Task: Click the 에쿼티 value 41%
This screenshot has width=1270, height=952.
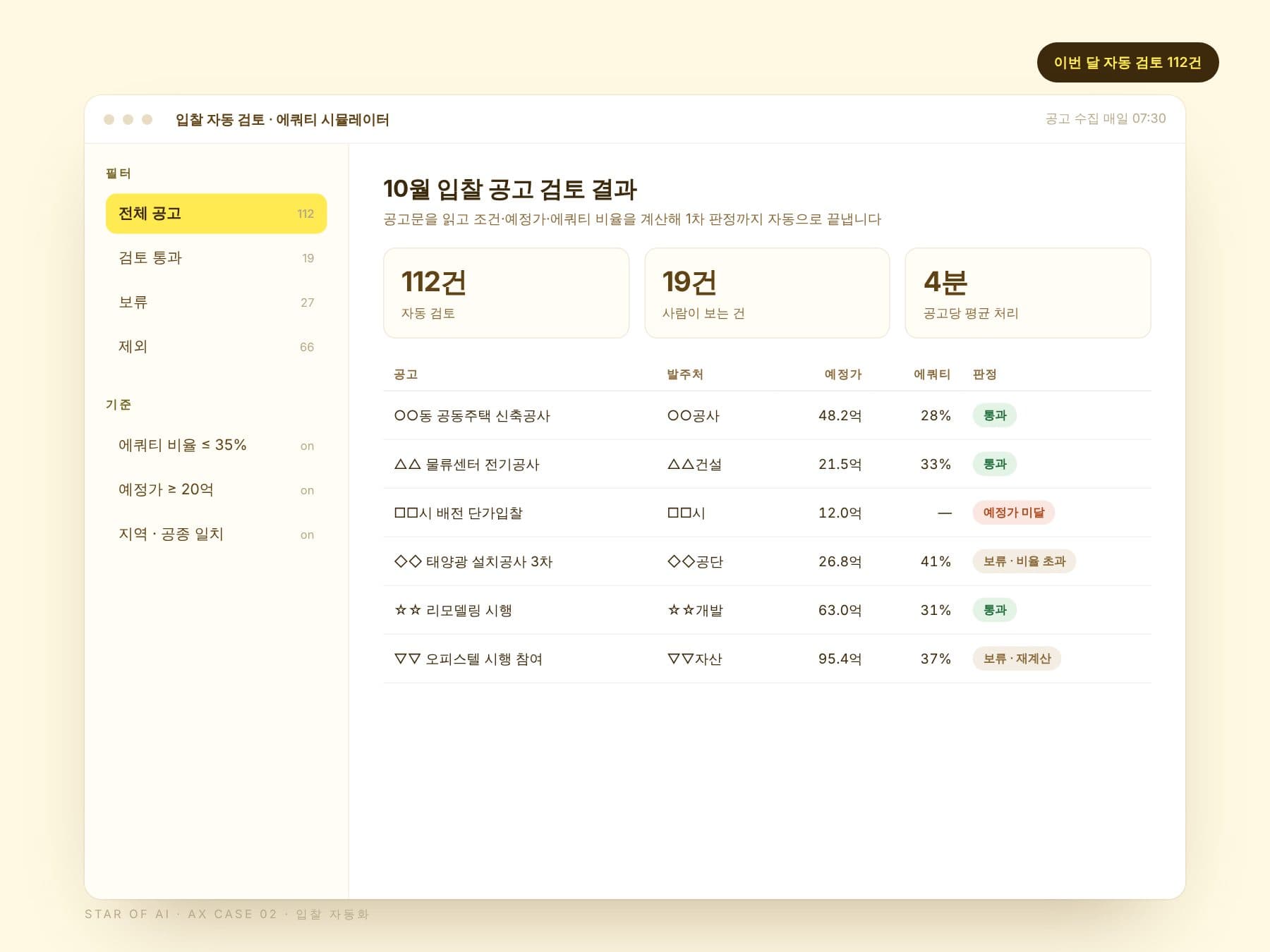Action: click(936, 561)
